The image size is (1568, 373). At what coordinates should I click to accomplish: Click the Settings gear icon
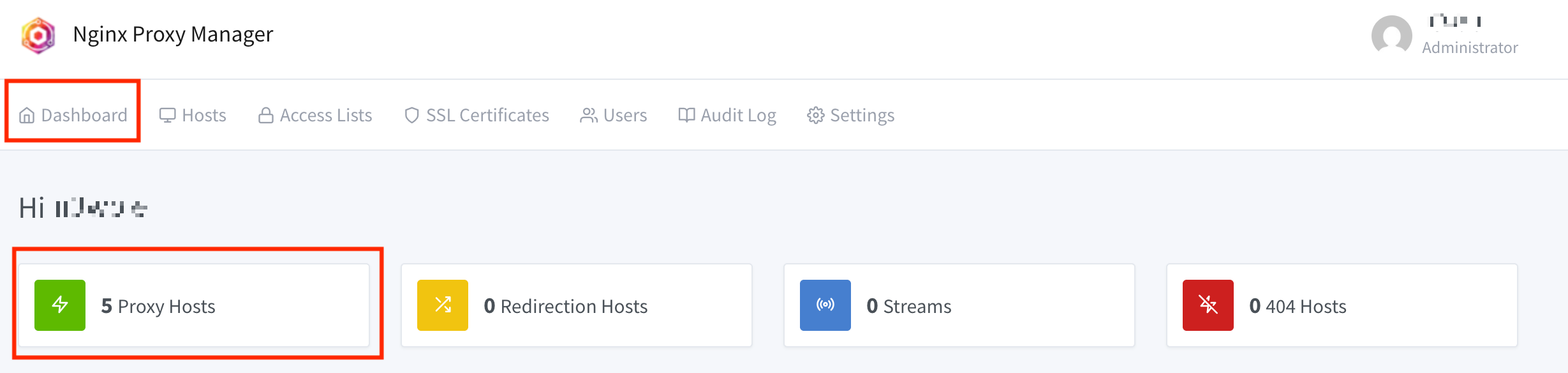[816, 116]
